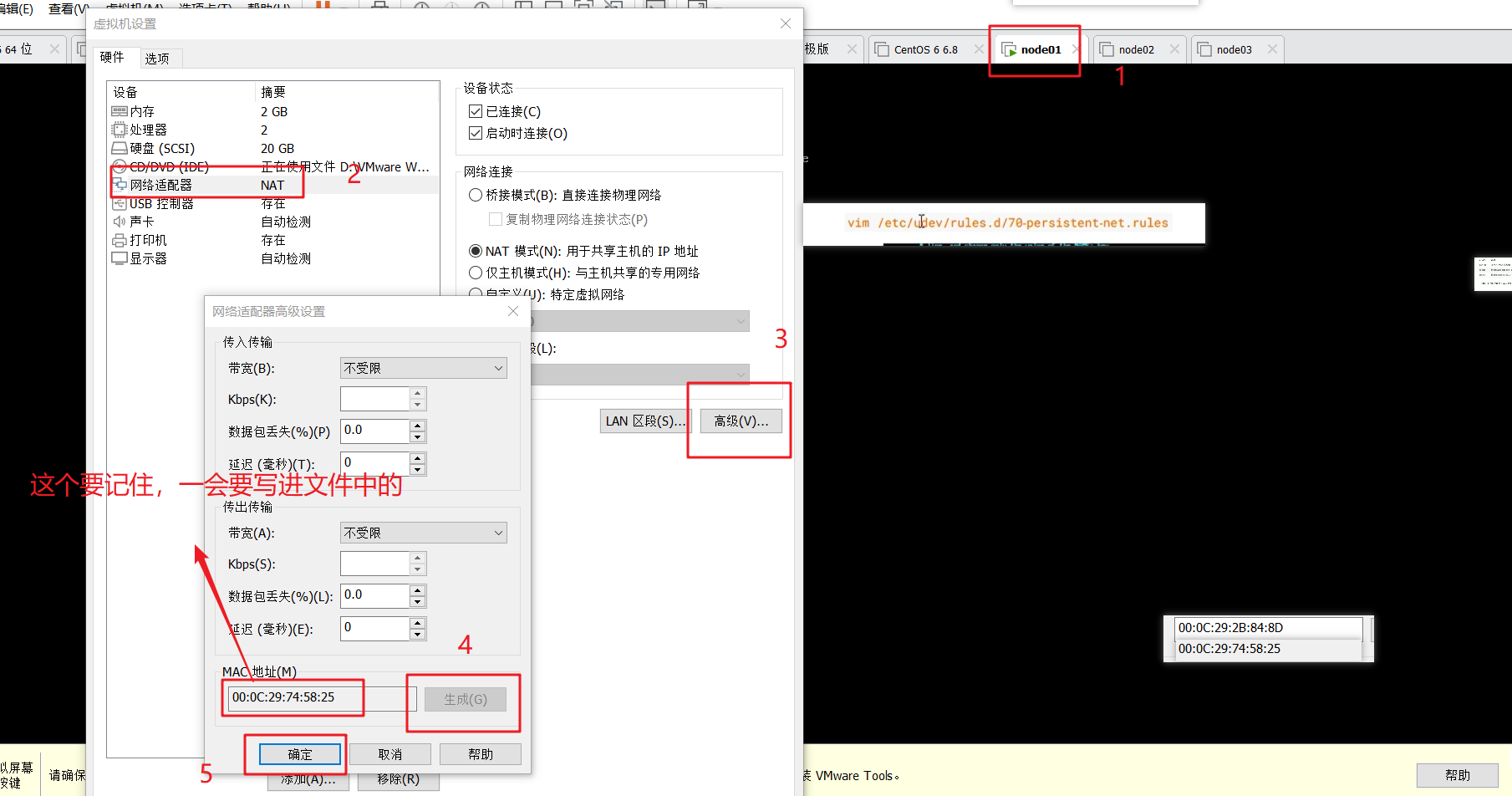Select the hard disk 硬盘 (SCSI) icon
1512x796 pixels.
tap(120, 148)
